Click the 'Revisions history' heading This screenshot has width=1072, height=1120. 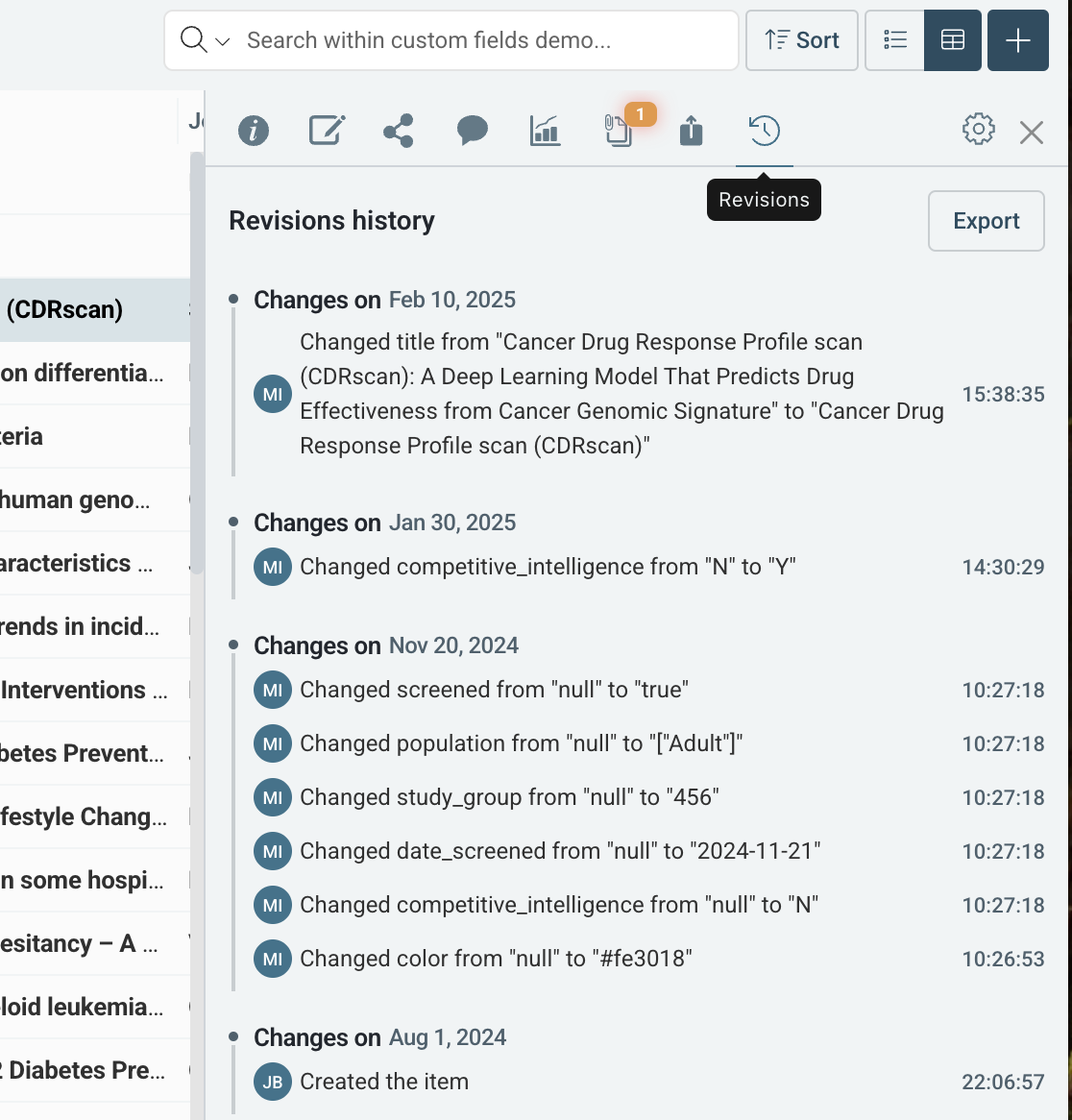tap(331, 221)
